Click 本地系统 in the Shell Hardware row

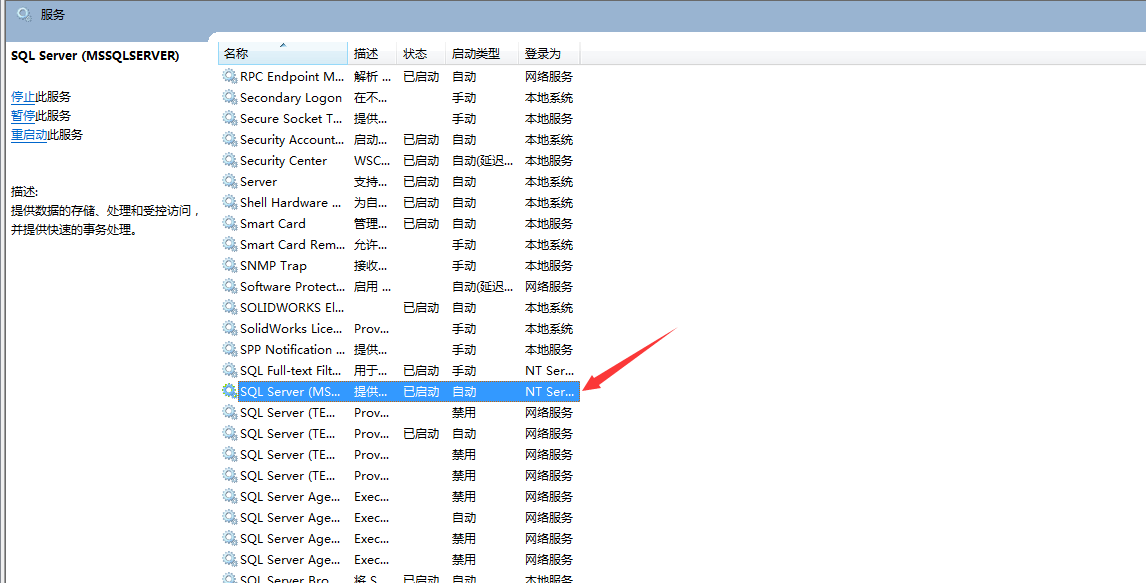tap(549, 202)
